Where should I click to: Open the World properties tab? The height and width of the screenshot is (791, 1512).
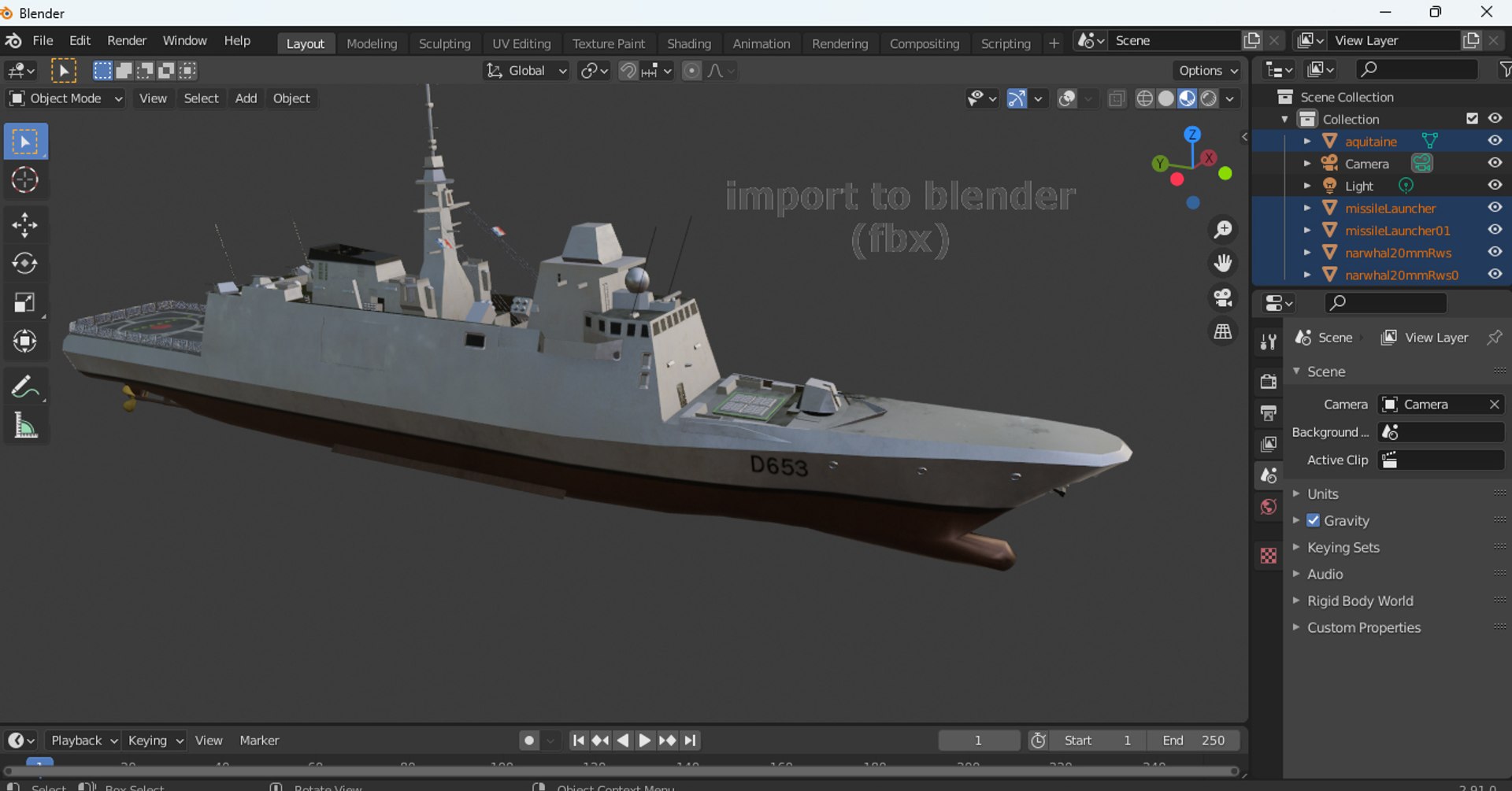tap(1268, 507)
